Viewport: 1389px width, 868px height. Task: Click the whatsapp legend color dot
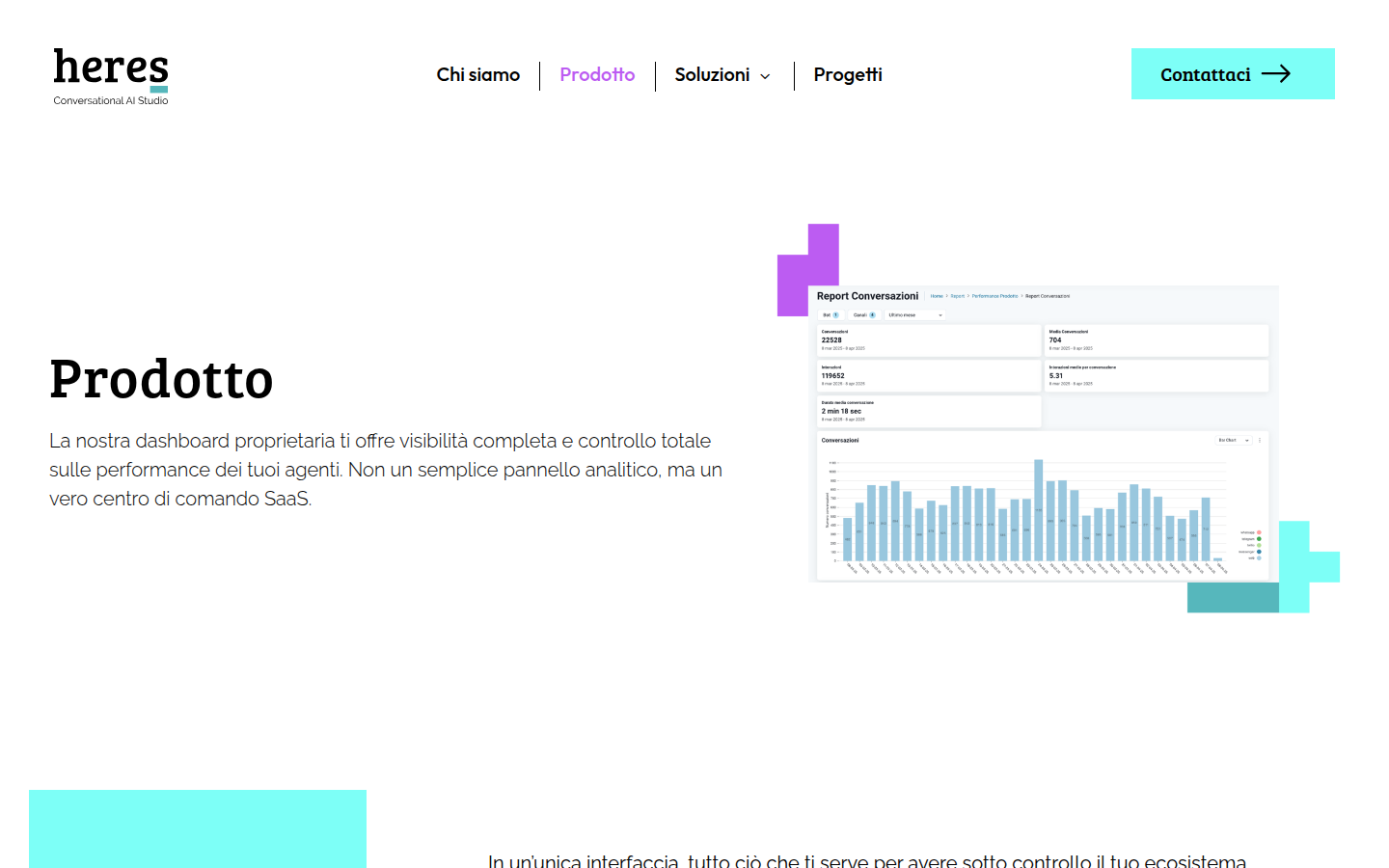[x=1259, y=532]
